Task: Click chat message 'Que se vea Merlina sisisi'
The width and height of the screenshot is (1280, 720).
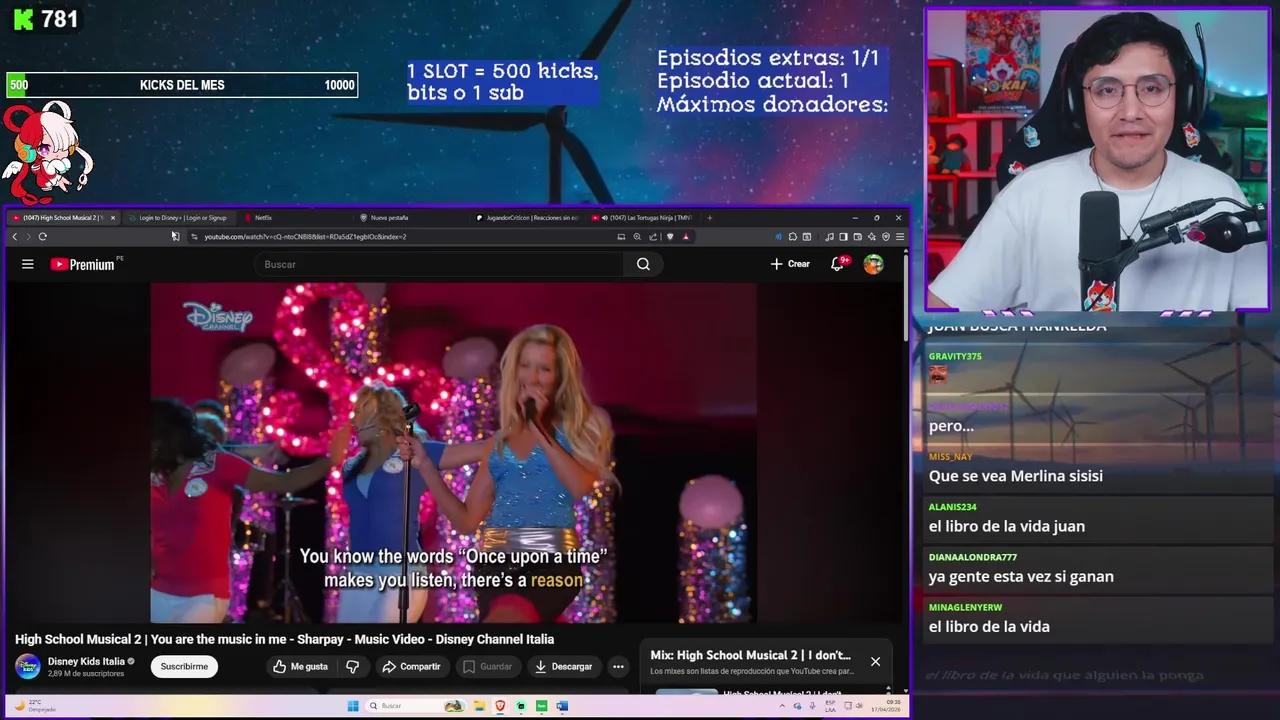Action: pos(1015,476)
